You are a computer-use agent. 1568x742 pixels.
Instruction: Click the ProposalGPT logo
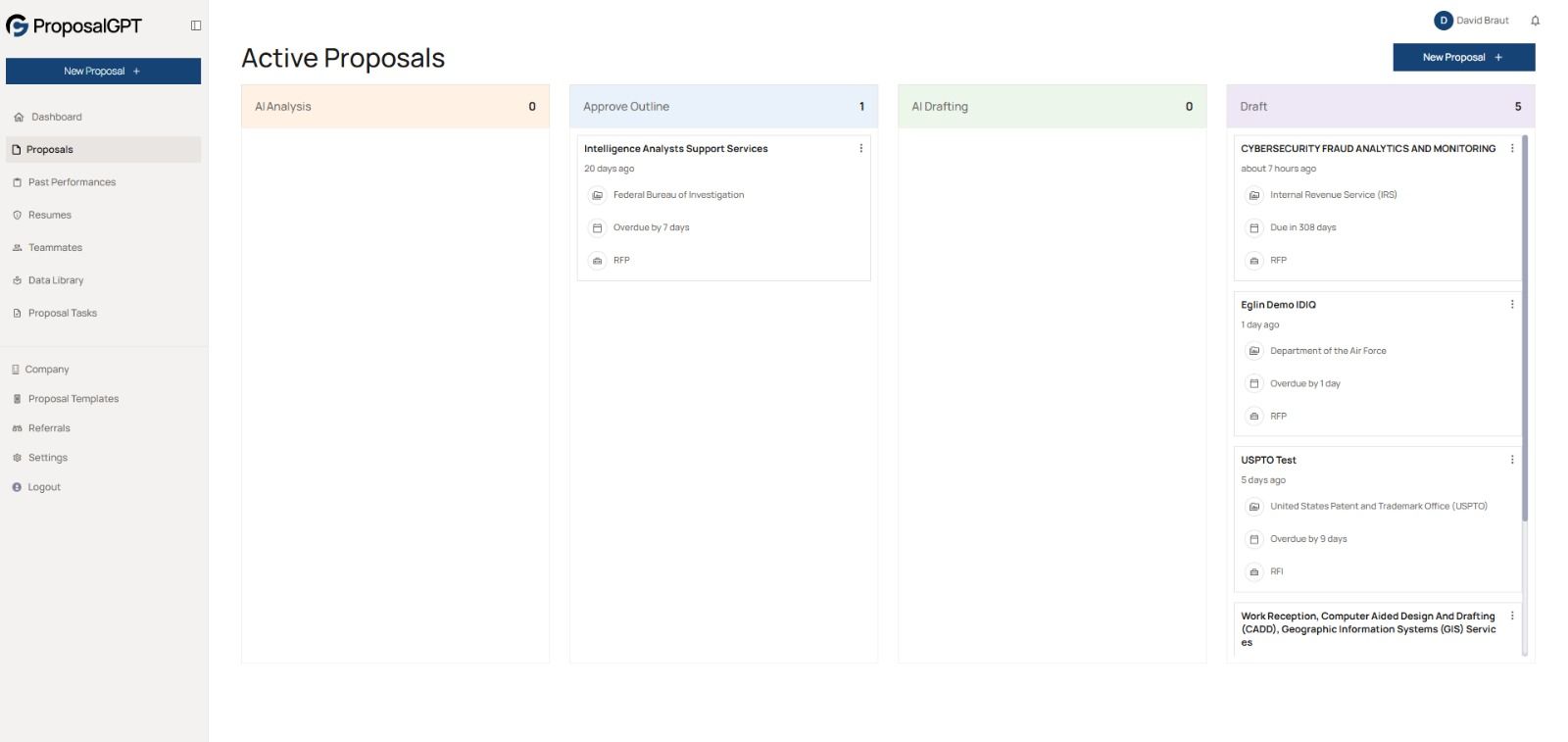pyautogui.click(x=74, y=26)
